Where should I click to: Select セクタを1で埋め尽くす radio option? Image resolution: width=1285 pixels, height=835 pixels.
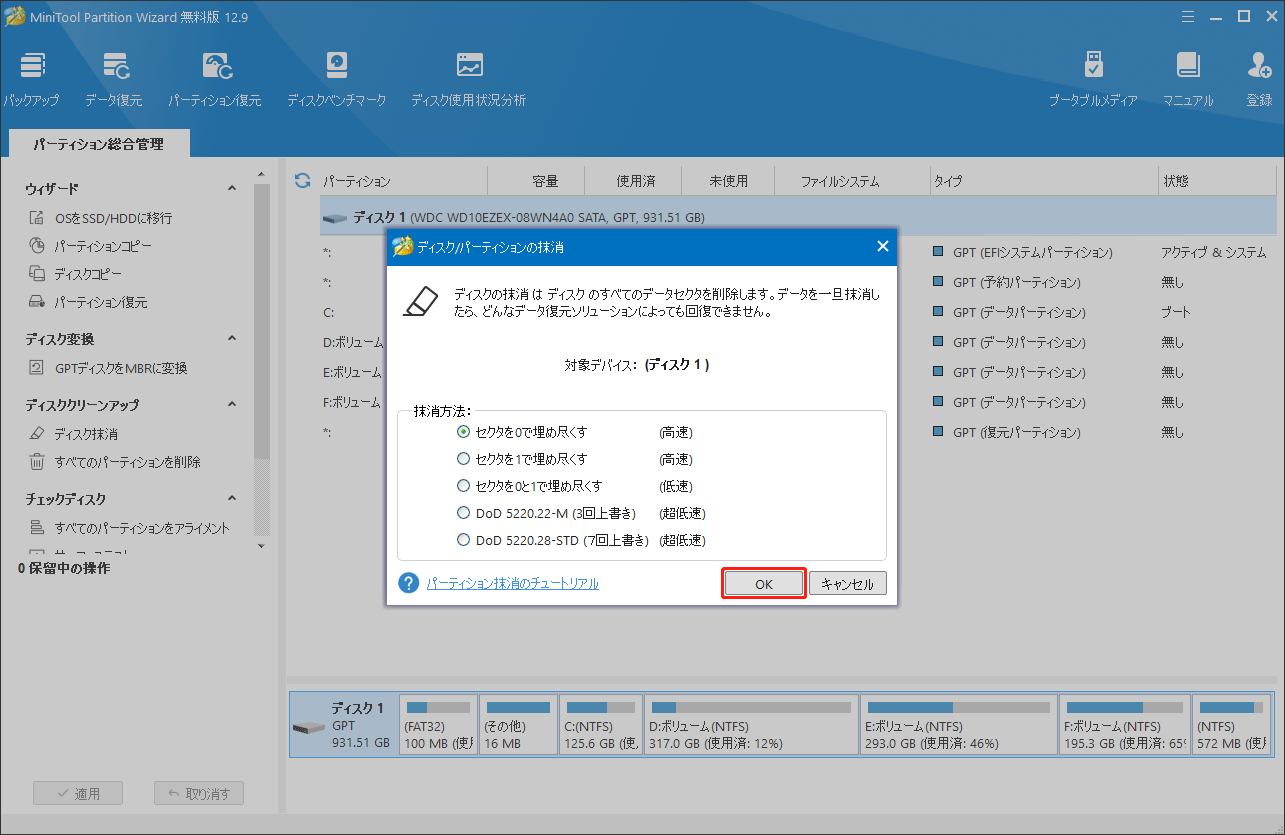463,459
